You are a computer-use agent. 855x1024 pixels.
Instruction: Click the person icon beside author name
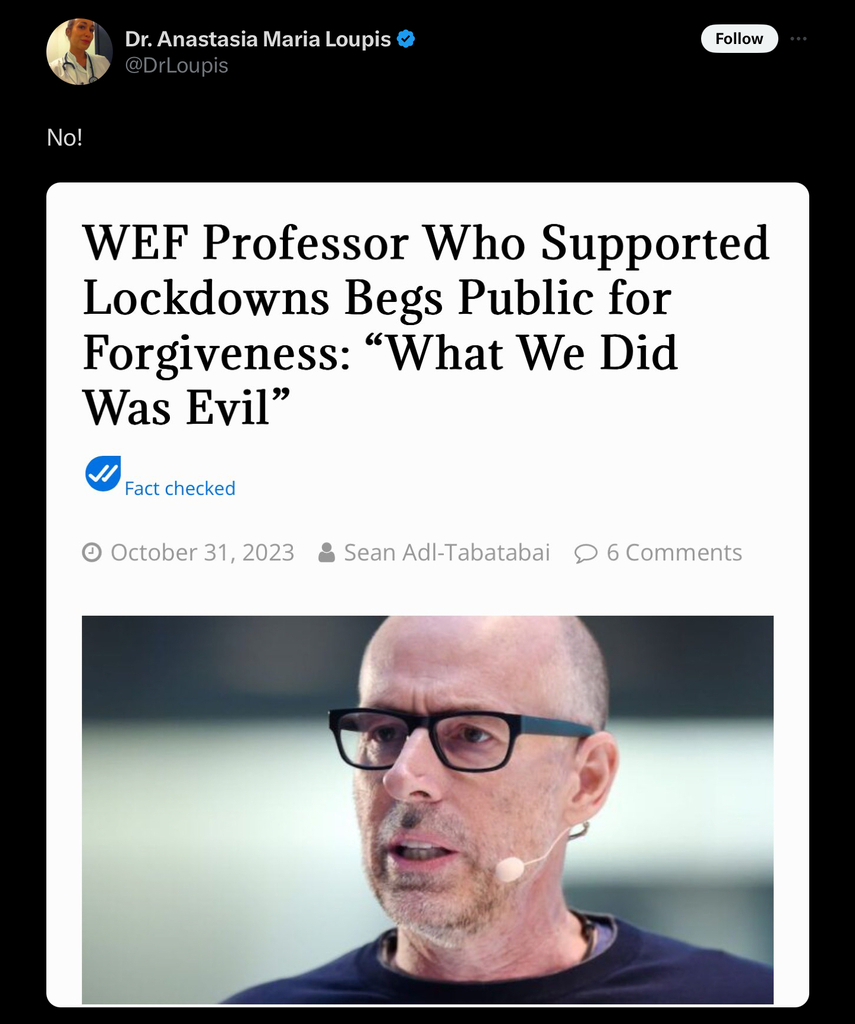(327, 552)
